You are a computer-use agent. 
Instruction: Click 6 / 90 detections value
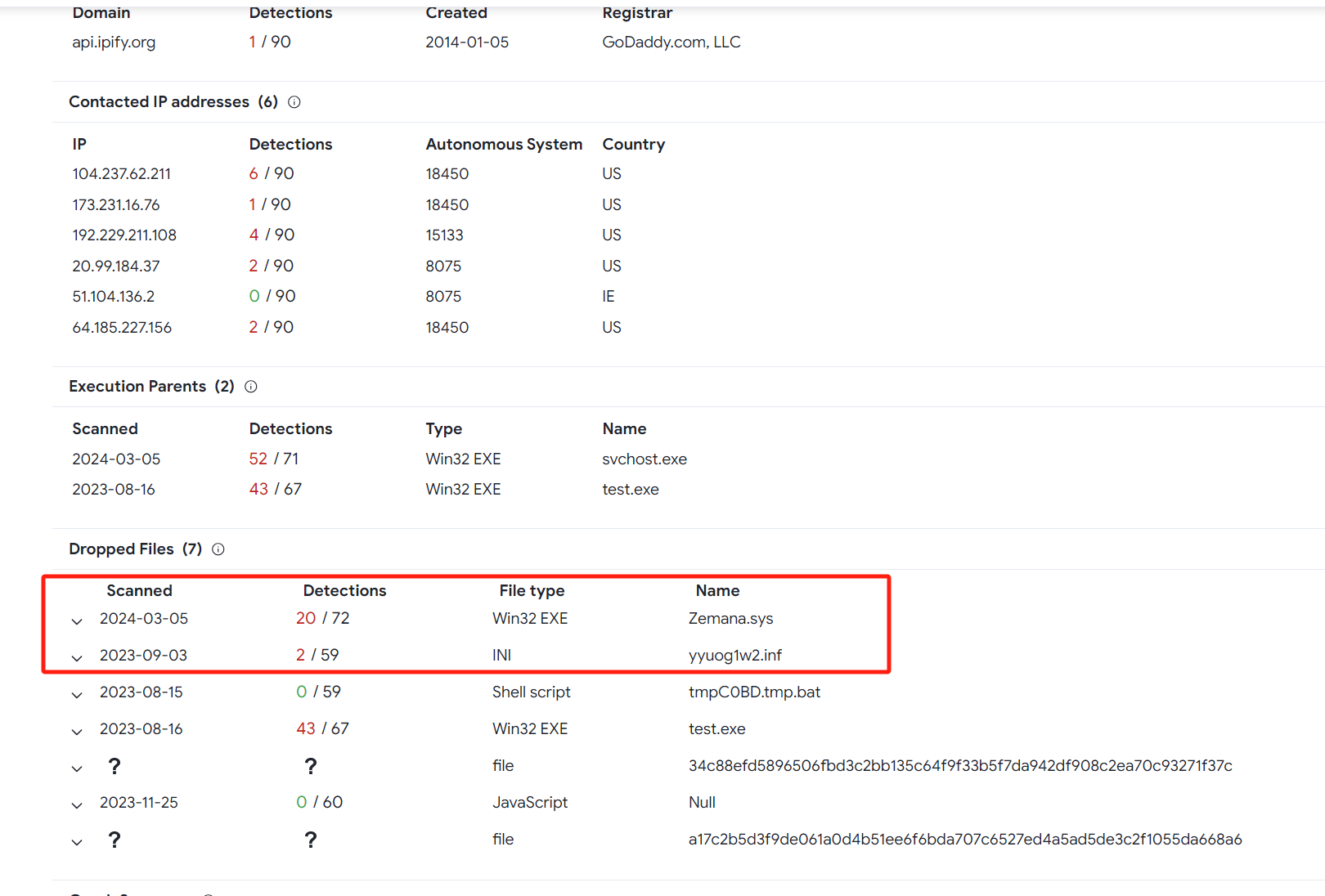[x=272, y=174]
